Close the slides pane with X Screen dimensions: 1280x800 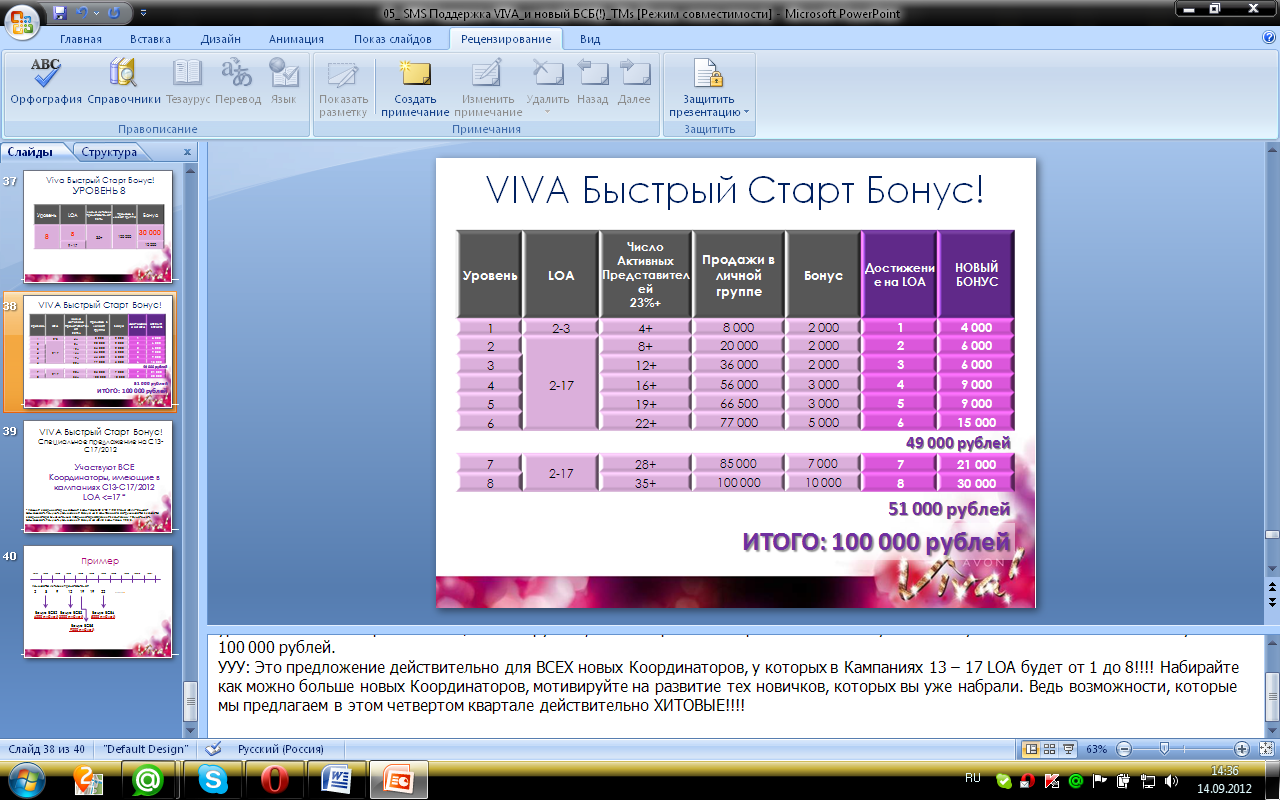187,152
